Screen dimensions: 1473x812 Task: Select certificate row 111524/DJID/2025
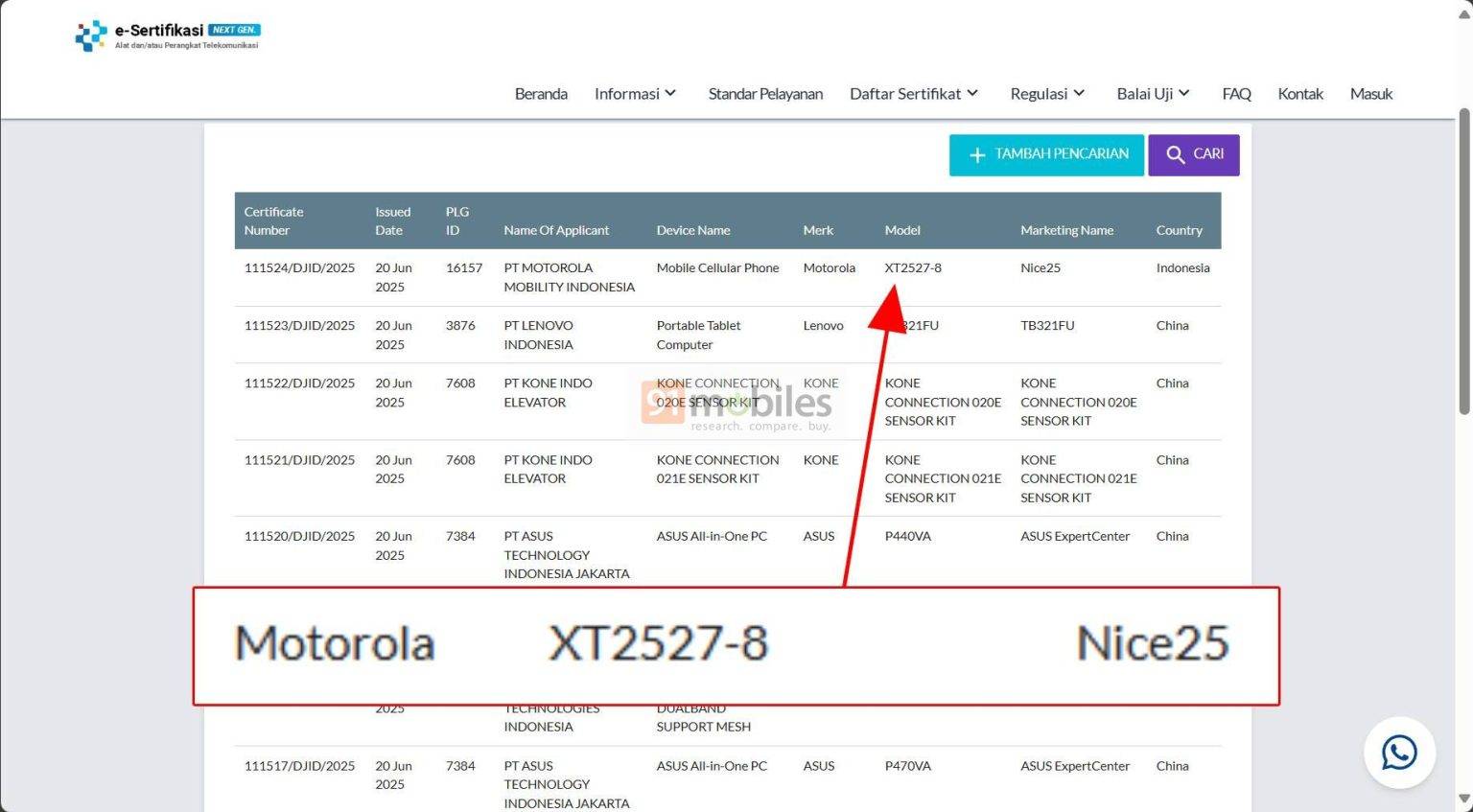coord(298,268)
